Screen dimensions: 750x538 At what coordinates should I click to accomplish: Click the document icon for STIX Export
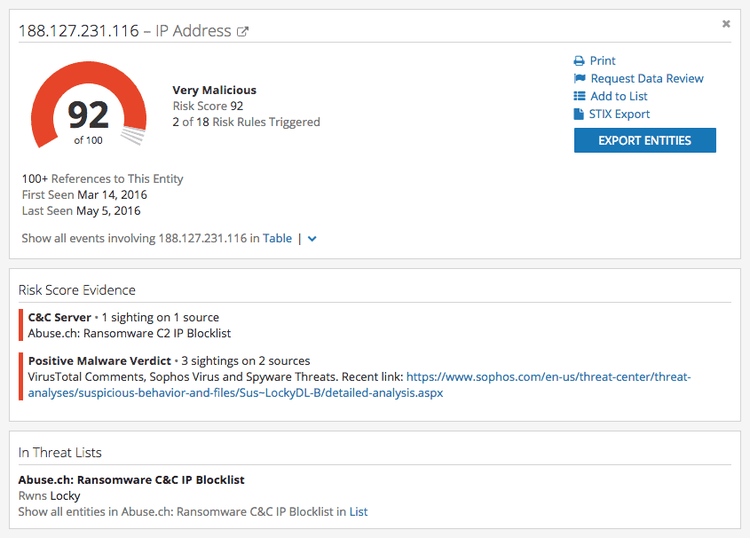coord(579,115)
